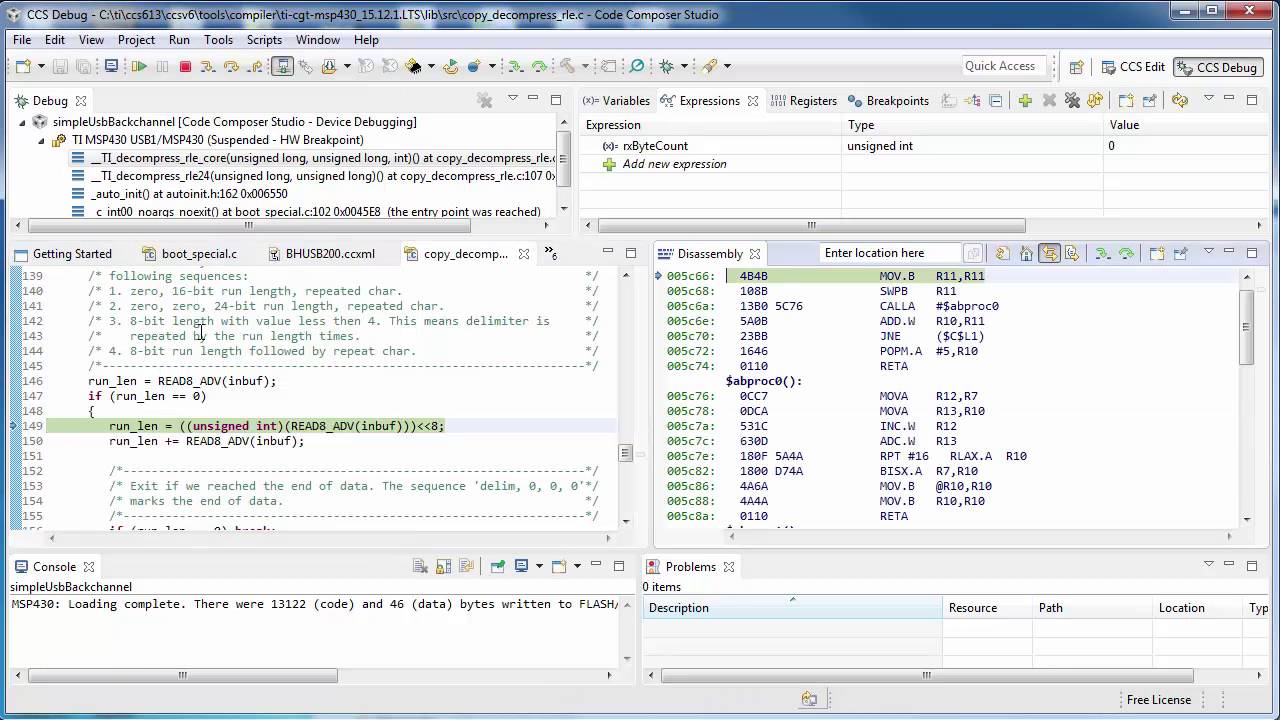Click the home icon in Disassembly toolbar
Image resolution: width=1280 pixels, height=720 pixels.
click(1026, 254)
